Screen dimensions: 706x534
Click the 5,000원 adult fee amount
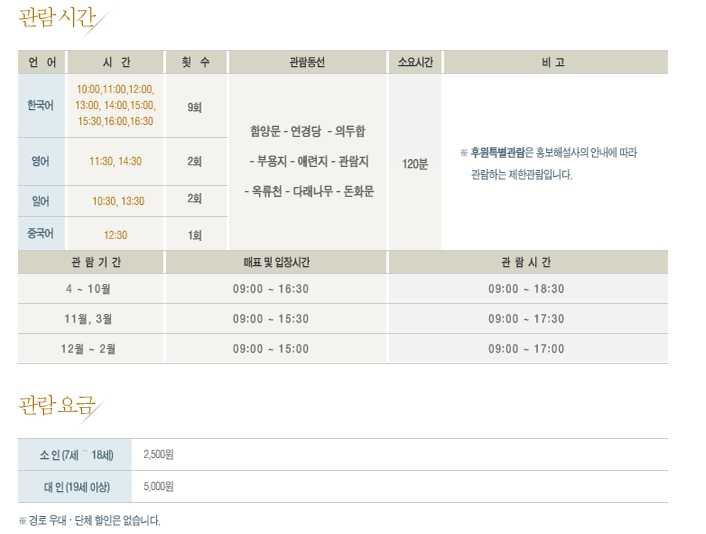pyautogui.click(x=160, y=487)
